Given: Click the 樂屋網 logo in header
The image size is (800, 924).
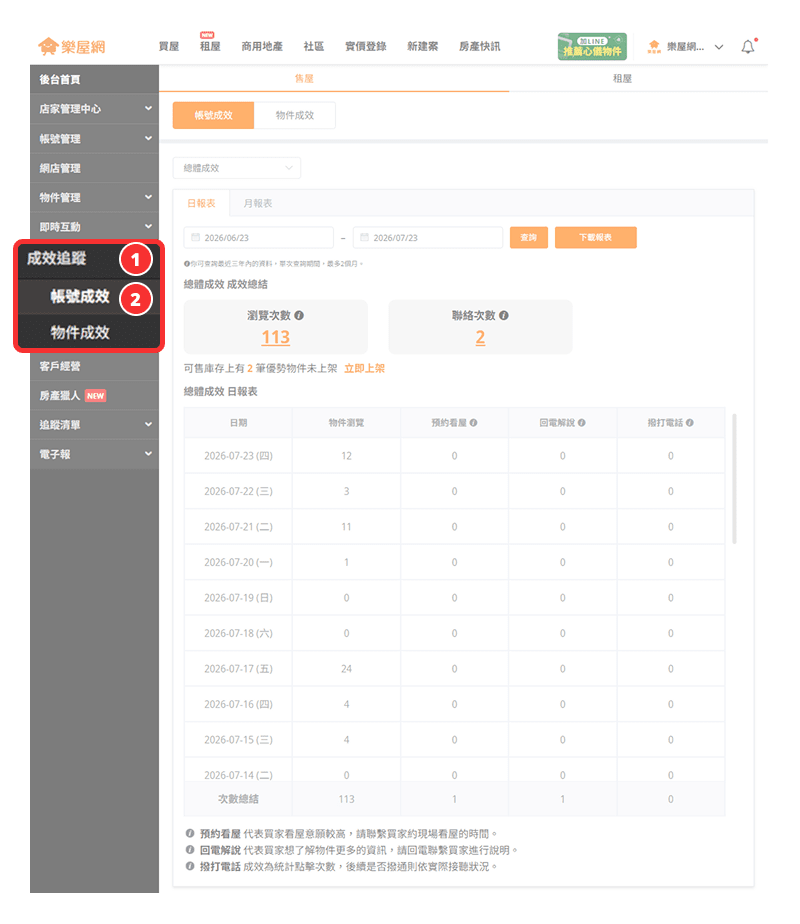Looking at the screenshot, I should pos(72,47).
